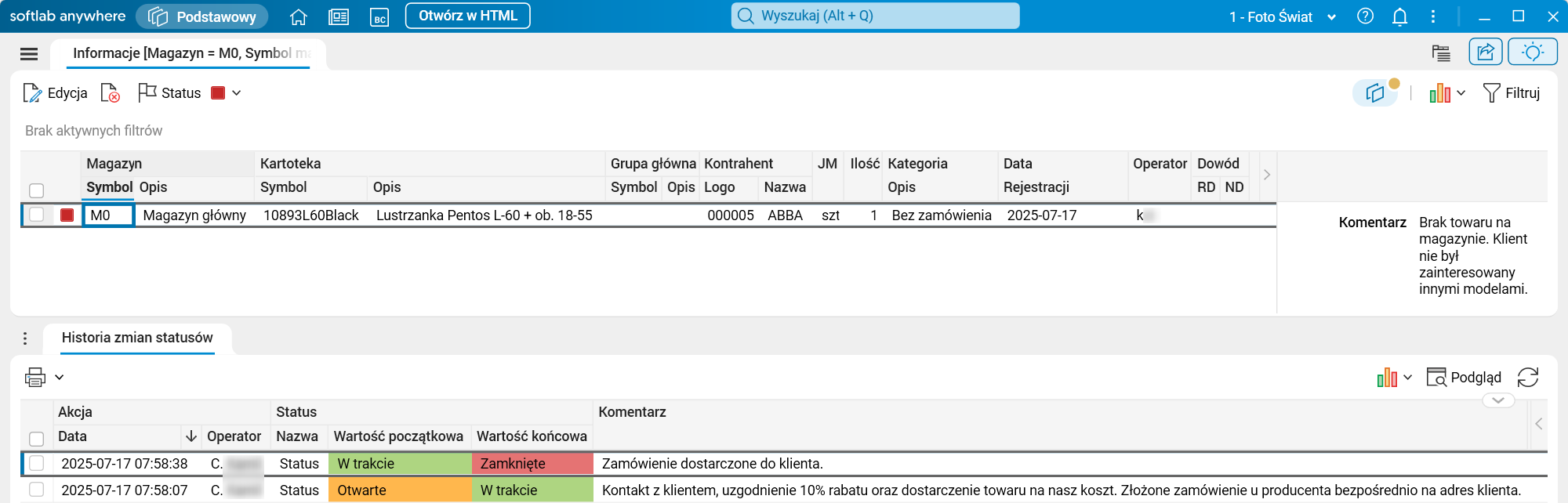Open the vertical three-dot options menu in top bar
The height and width of the screenshot is (503, 1568).
coord(1433,16)
